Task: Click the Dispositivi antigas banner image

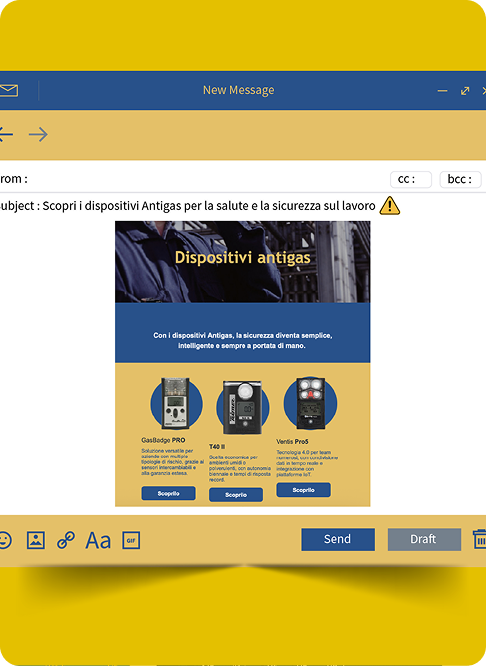Action: (x=243, y=262)
